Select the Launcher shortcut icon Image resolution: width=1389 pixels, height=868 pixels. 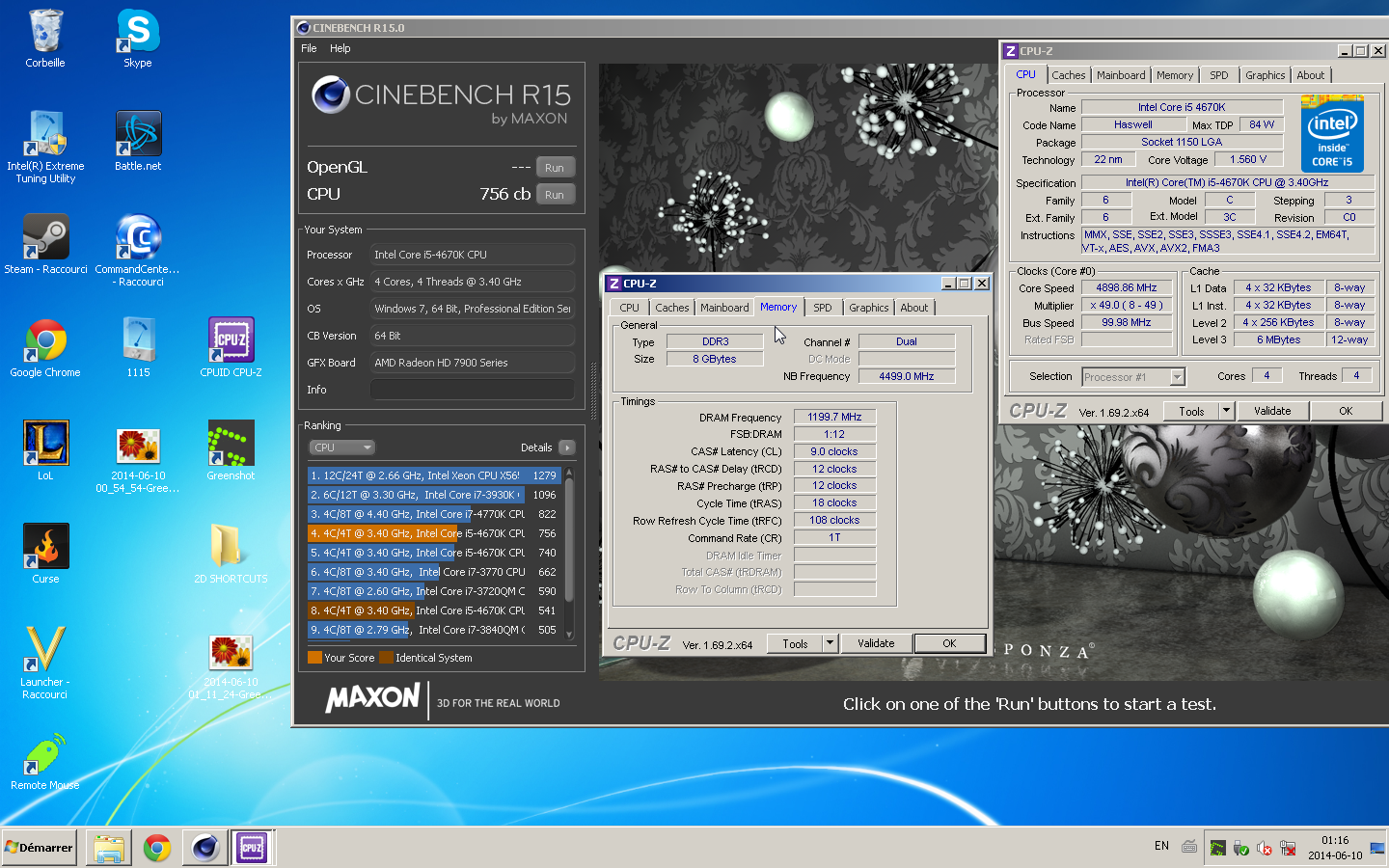(x=45, y=663)
